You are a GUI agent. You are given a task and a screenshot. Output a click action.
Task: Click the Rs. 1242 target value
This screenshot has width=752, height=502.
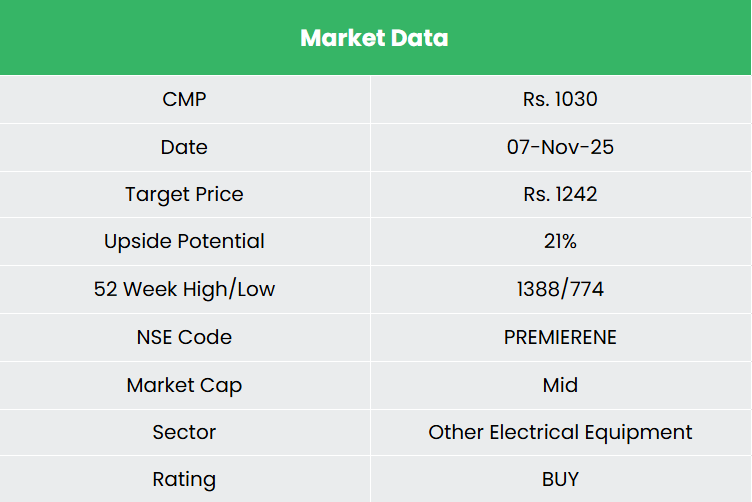[x=560, y=194]
